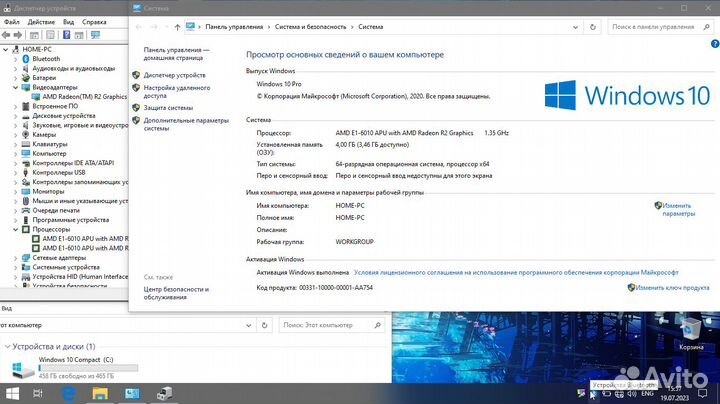Viewport: 720px width, 404px height.
Task: Open the Действие menu in Device Manager
Action: [x=41, y=22]
